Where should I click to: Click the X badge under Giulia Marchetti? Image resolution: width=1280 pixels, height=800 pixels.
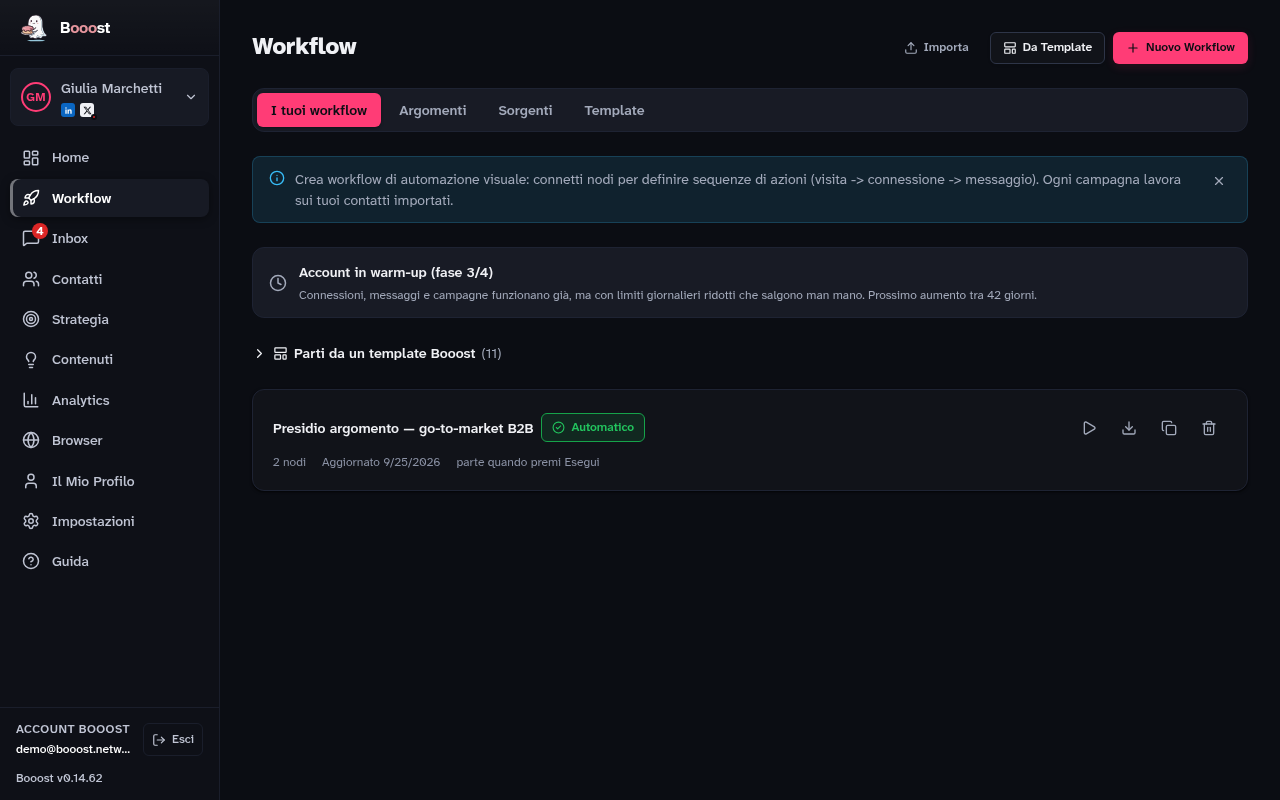point(87,110)
